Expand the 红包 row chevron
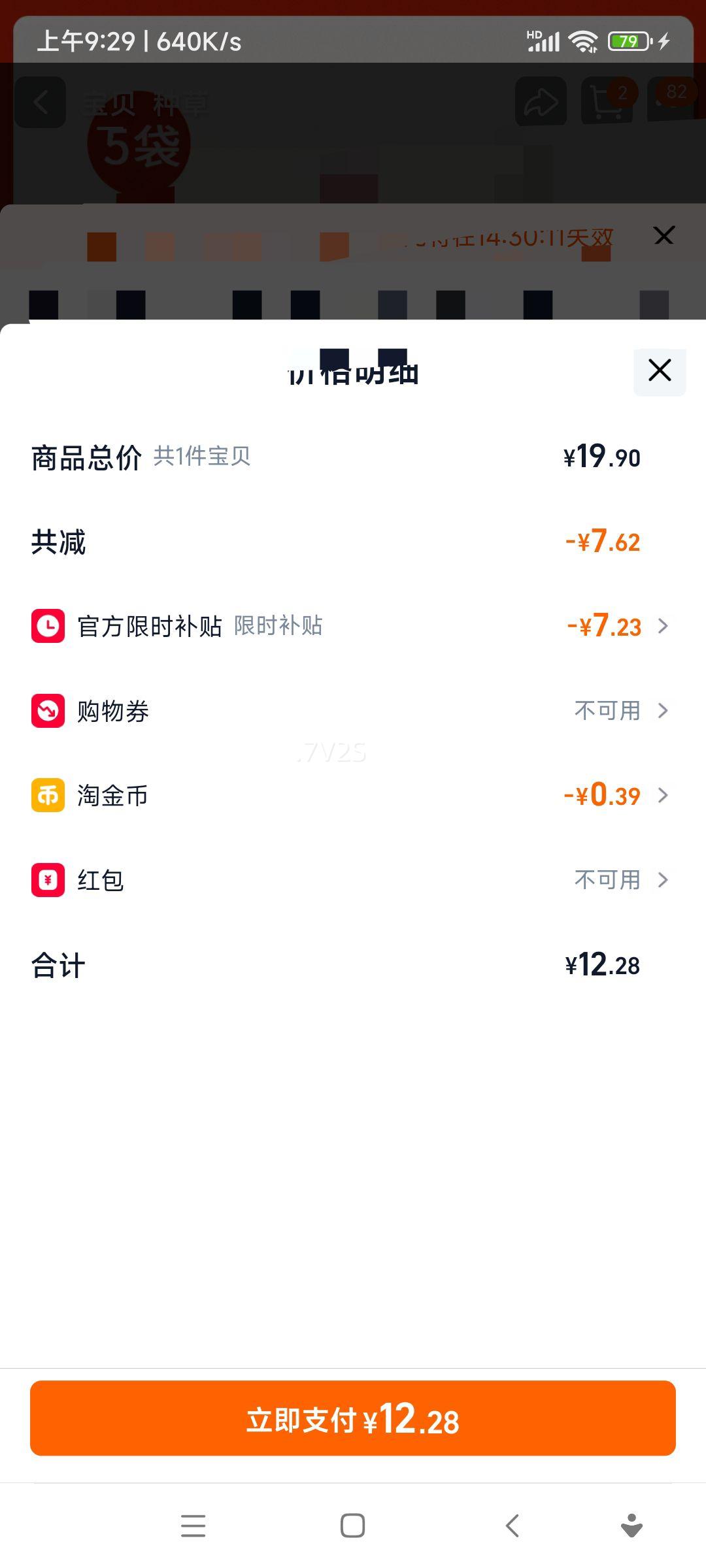Image resolution: width=706 pixels, height=1568 pixels. pyautogui.click(x=664, y=880)
